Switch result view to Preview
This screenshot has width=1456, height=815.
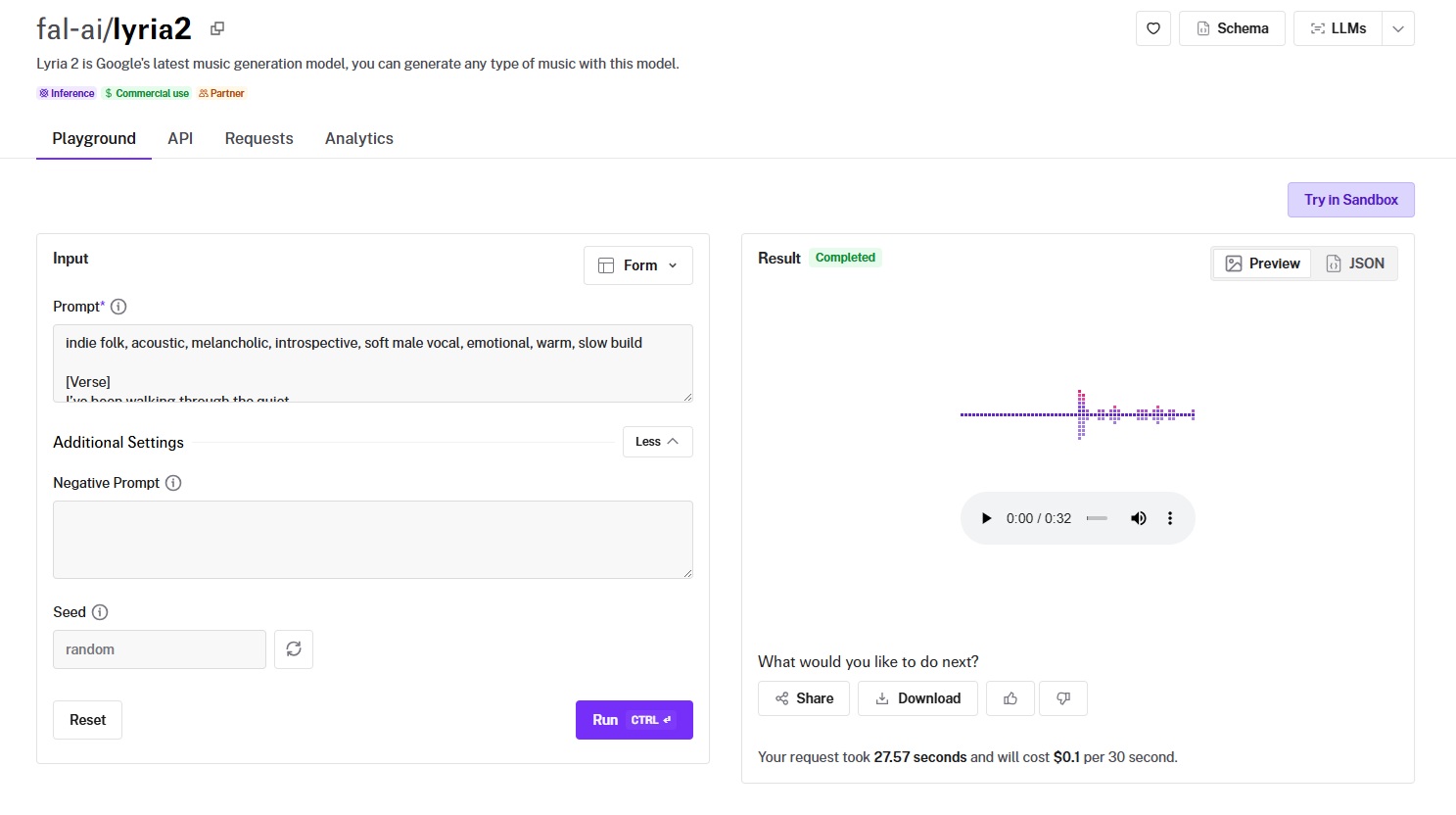click(x=1262, y=264)
